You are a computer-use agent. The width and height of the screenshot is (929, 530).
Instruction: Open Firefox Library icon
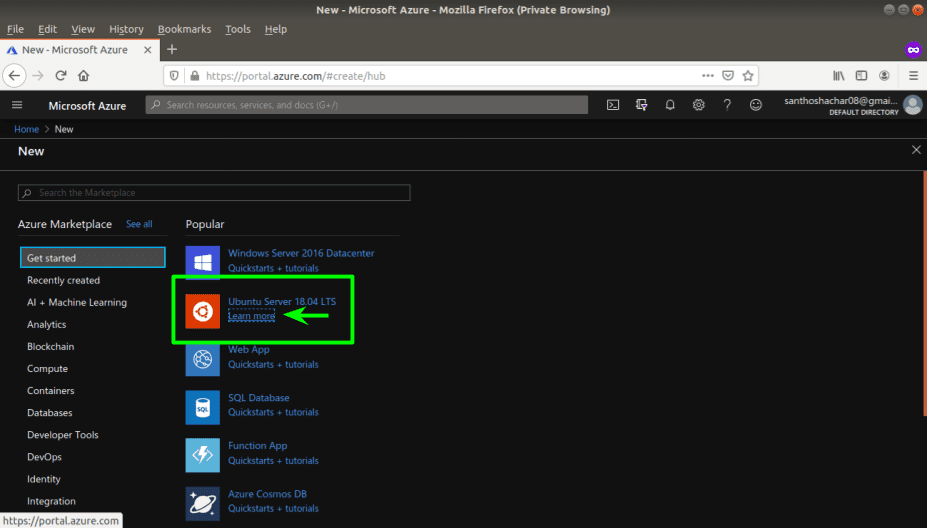click(838, 76)
